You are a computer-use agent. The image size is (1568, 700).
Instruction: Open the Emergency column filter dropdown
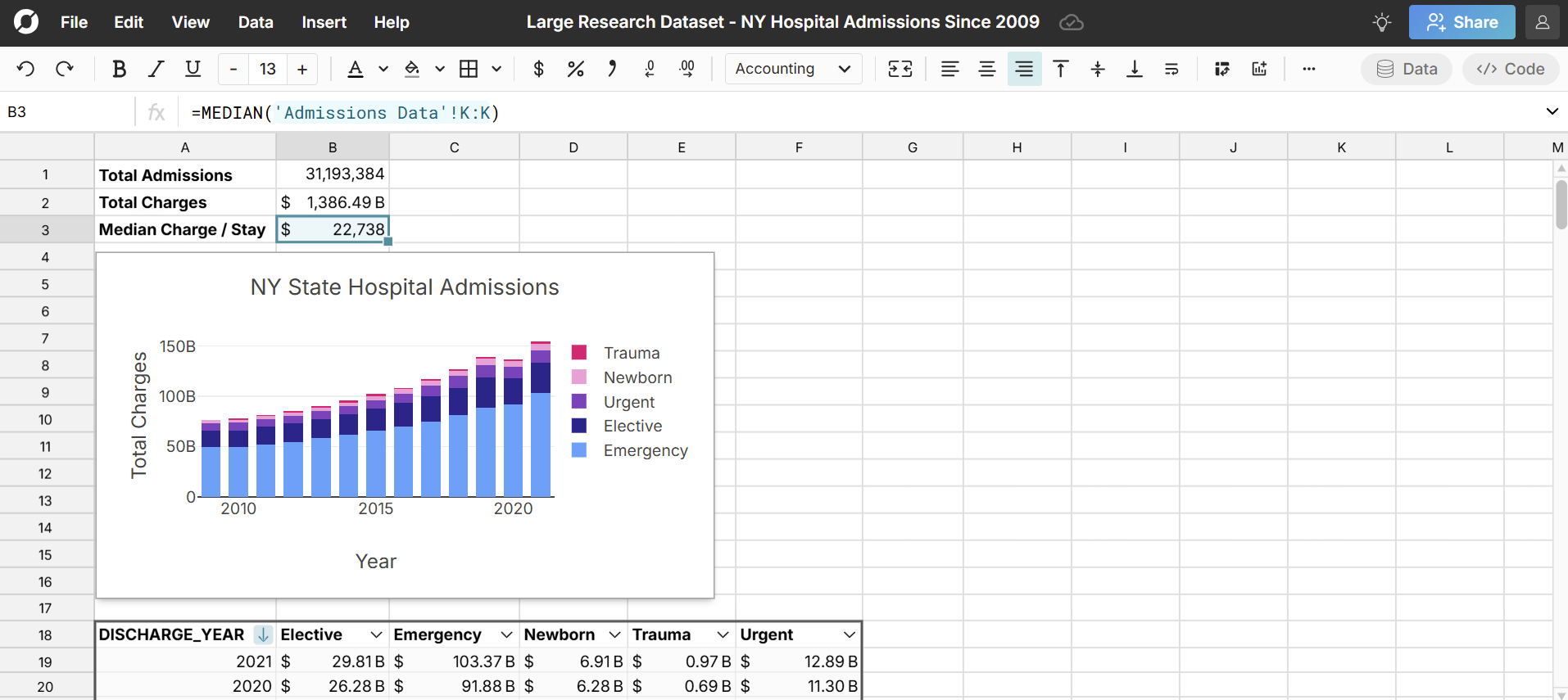[506, 635]
